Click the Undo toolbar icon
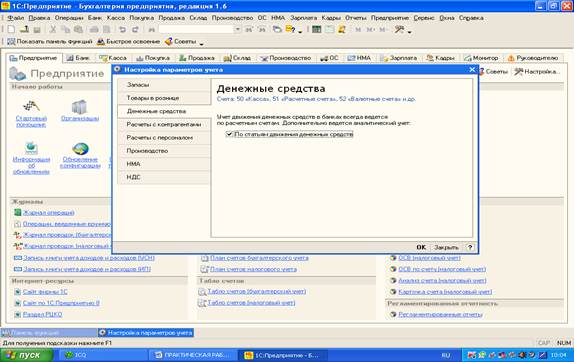Screen dimensions: 574x362 tap(123, 30)
